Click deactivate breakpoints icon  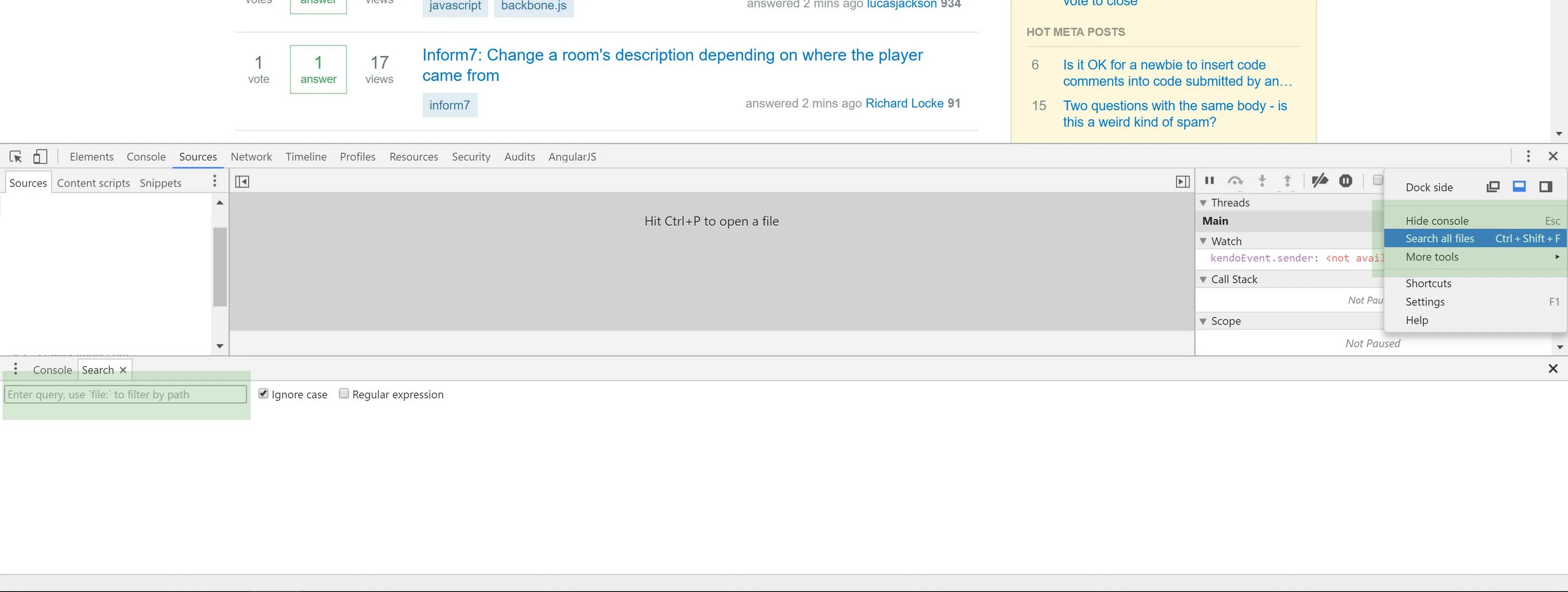click(1319, 180)
